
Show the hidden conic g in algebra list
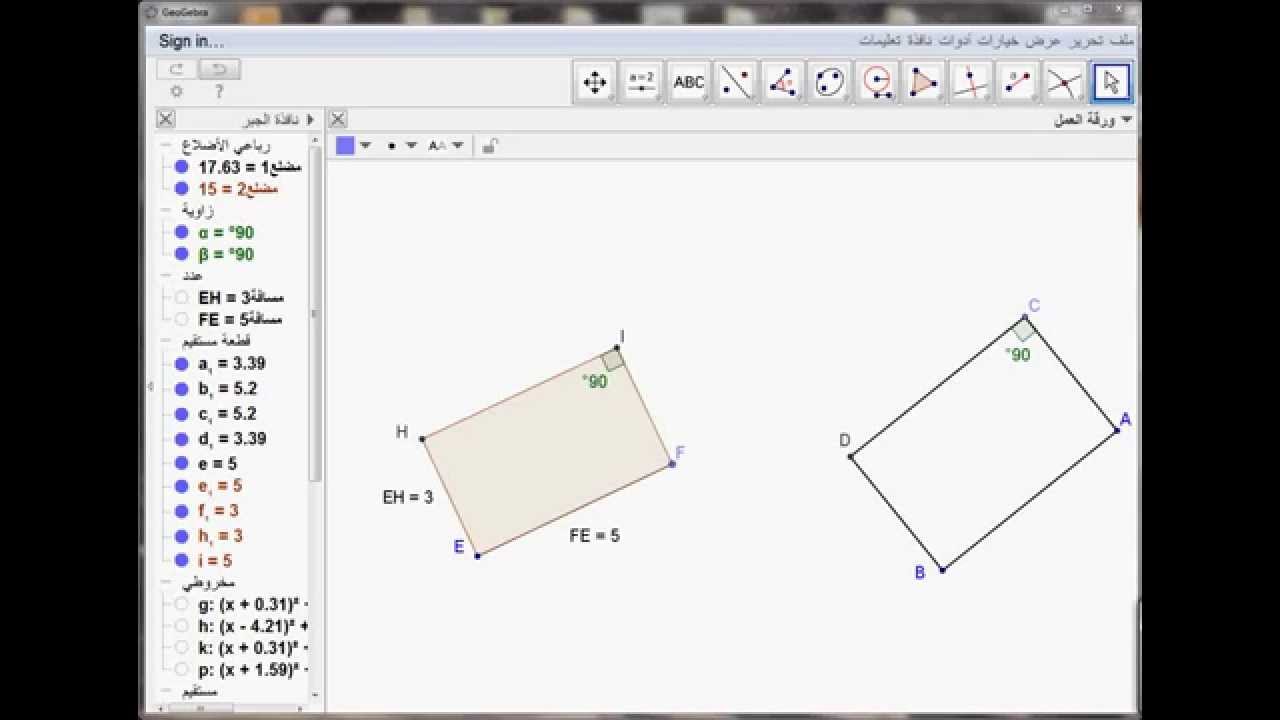[x=181, y=604]
